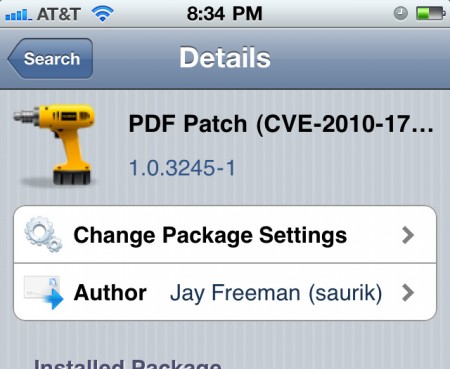Tap the cellular signal bars icon
This screenshot has height=369, width=450.
19,15
